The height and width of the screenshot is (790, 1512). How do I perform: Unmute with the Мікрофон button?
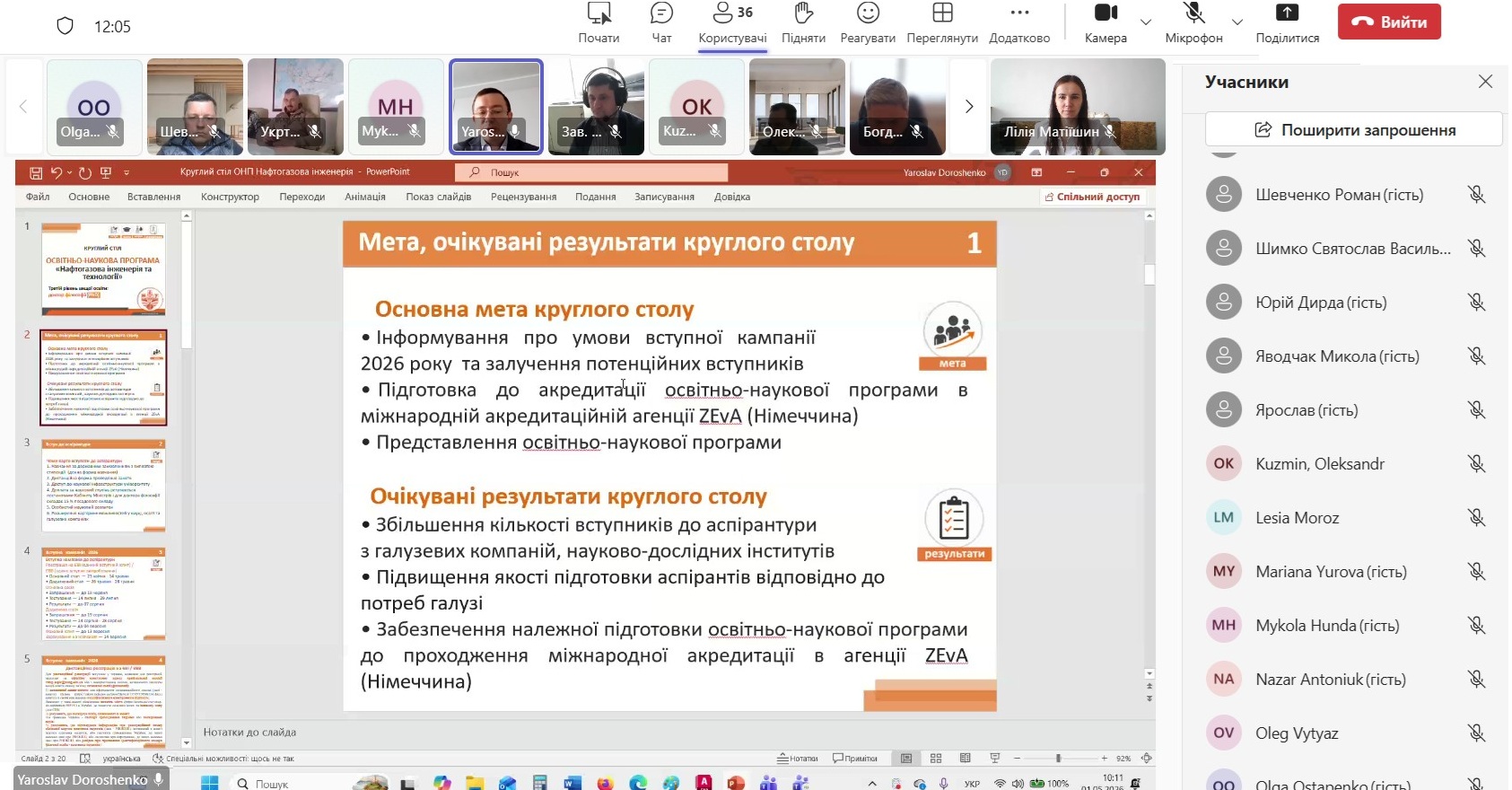tap(1193, 23)
